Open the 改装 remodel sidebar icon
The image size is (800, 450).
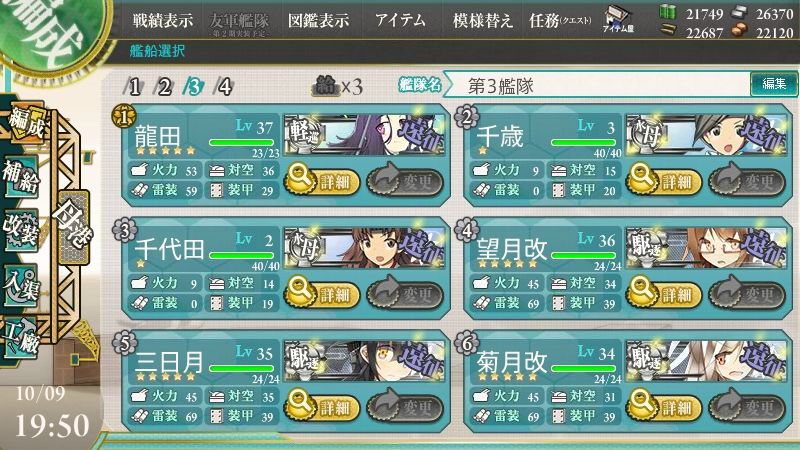pos(21,229)
